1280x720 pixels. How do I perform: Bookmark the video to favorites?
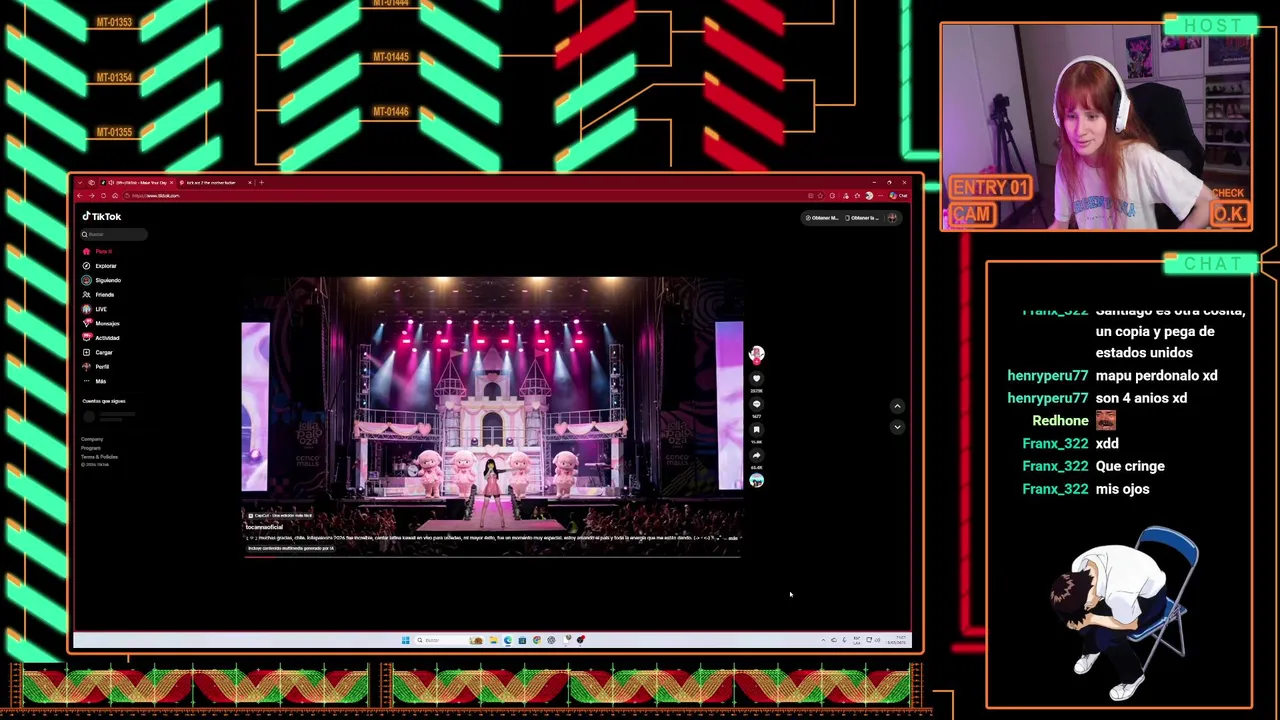point(756,429)
